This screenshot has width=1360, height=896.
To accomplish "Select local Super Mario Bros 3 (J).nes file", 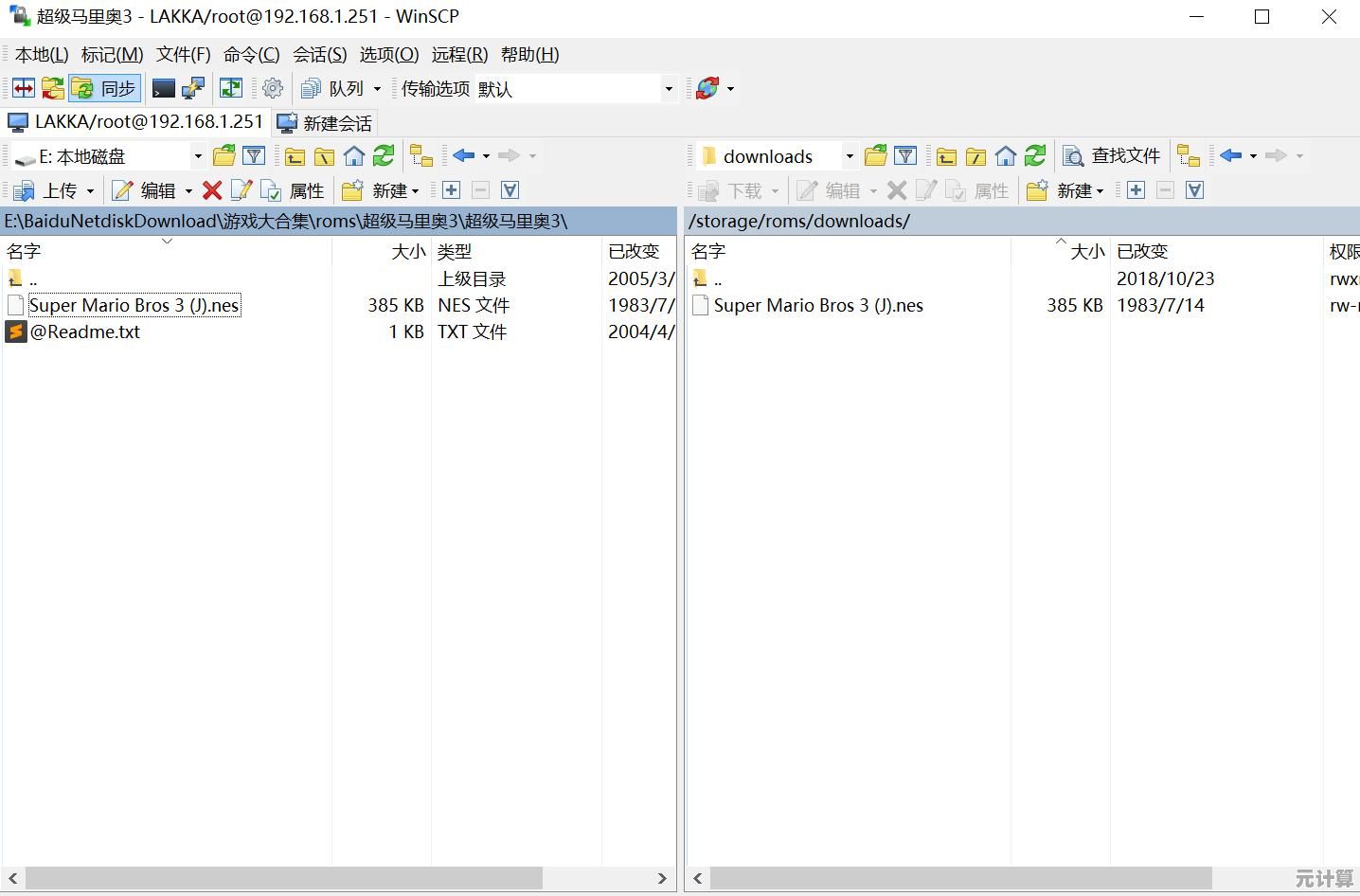I will [x=134, y=305].
